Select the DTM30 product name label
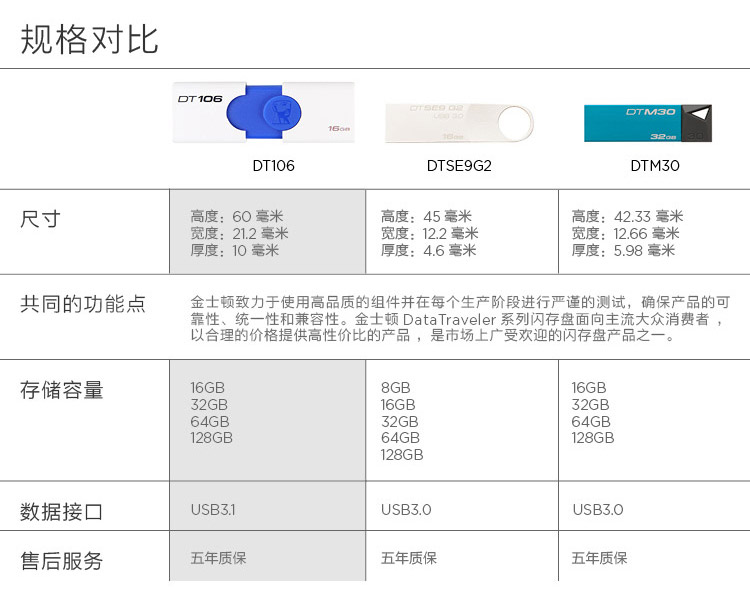The image size is (750, 613). tap(655, 166)
